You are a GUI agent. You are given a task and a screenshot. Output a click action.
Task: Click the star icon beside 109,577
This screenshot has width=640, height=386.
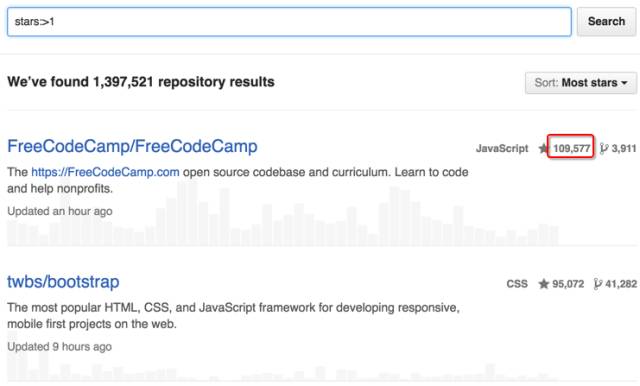click(x=543, y=148)
